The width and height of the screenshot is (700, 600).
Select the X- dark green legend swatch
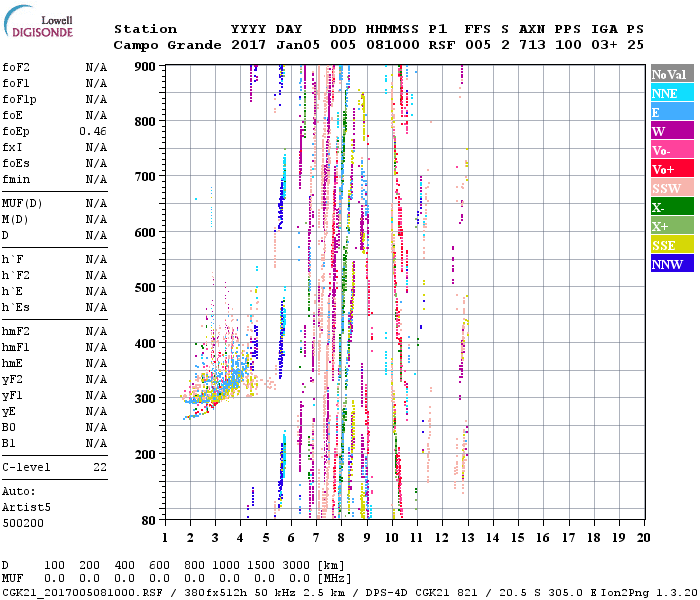[672, 207]
